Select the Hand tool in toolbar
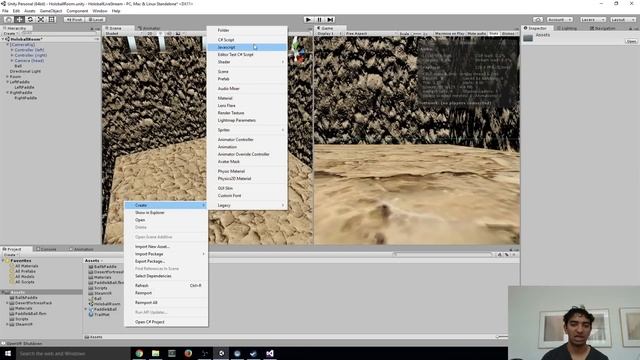640x360 pixels. (8, 20)
